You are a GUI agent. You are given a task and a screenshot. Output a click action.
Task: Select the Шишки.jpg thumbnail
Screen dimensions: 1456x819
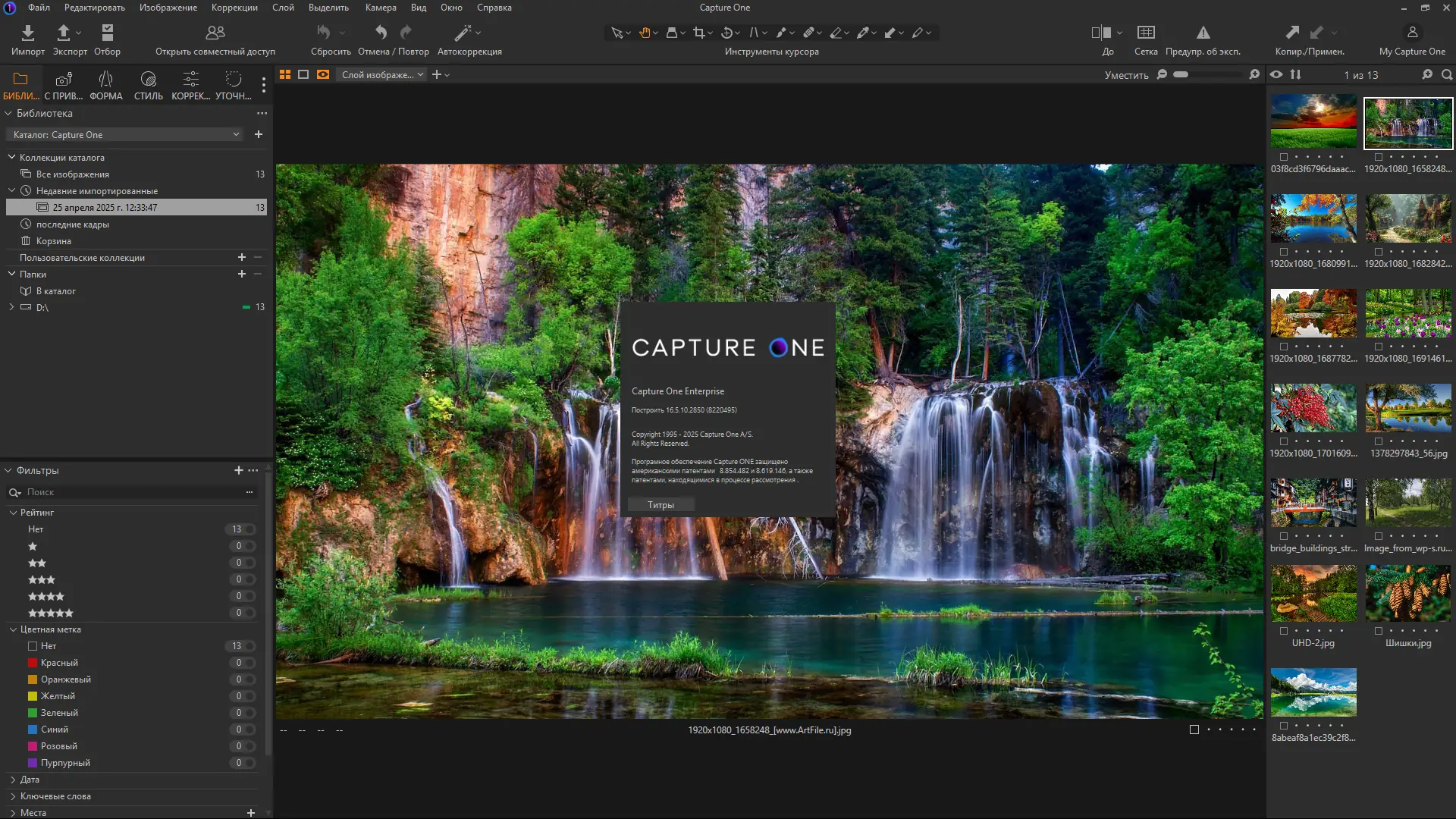1408,594
